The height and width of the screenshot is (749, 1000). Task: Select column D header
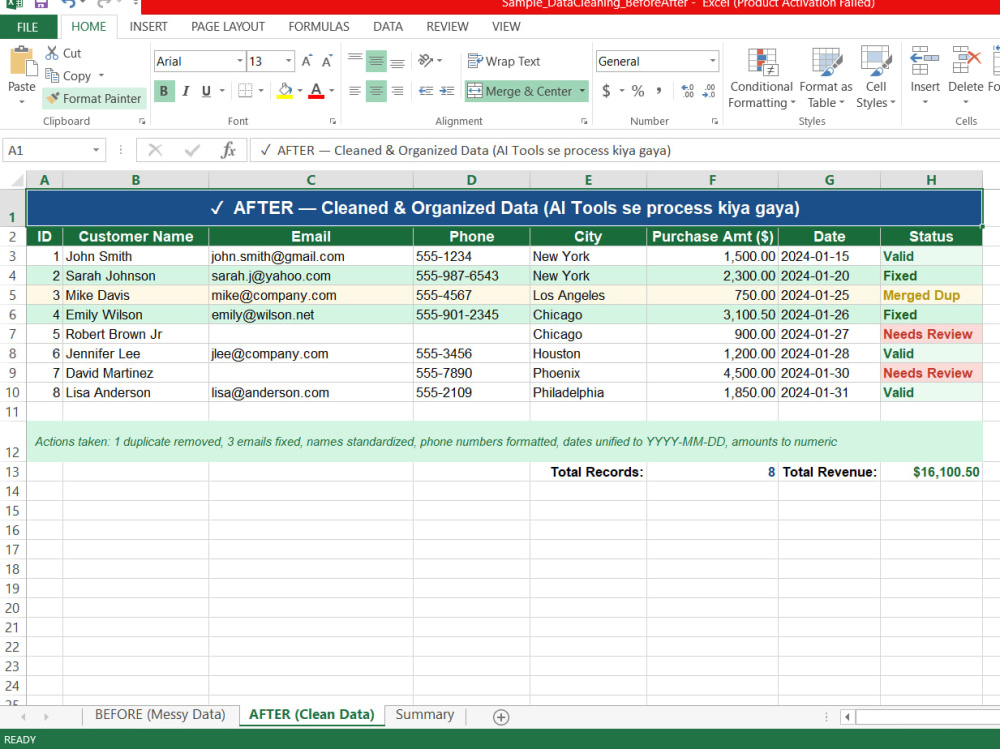point(471,180)
